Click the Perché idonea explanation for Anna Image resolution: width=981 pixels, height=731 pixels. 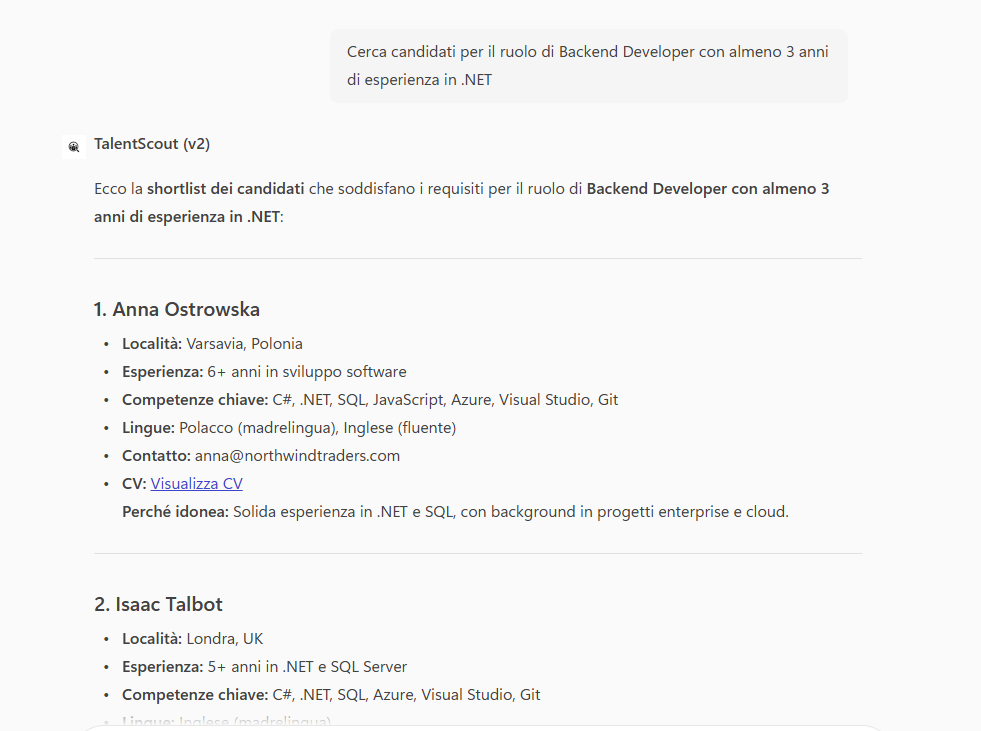(x=455, y=512)
